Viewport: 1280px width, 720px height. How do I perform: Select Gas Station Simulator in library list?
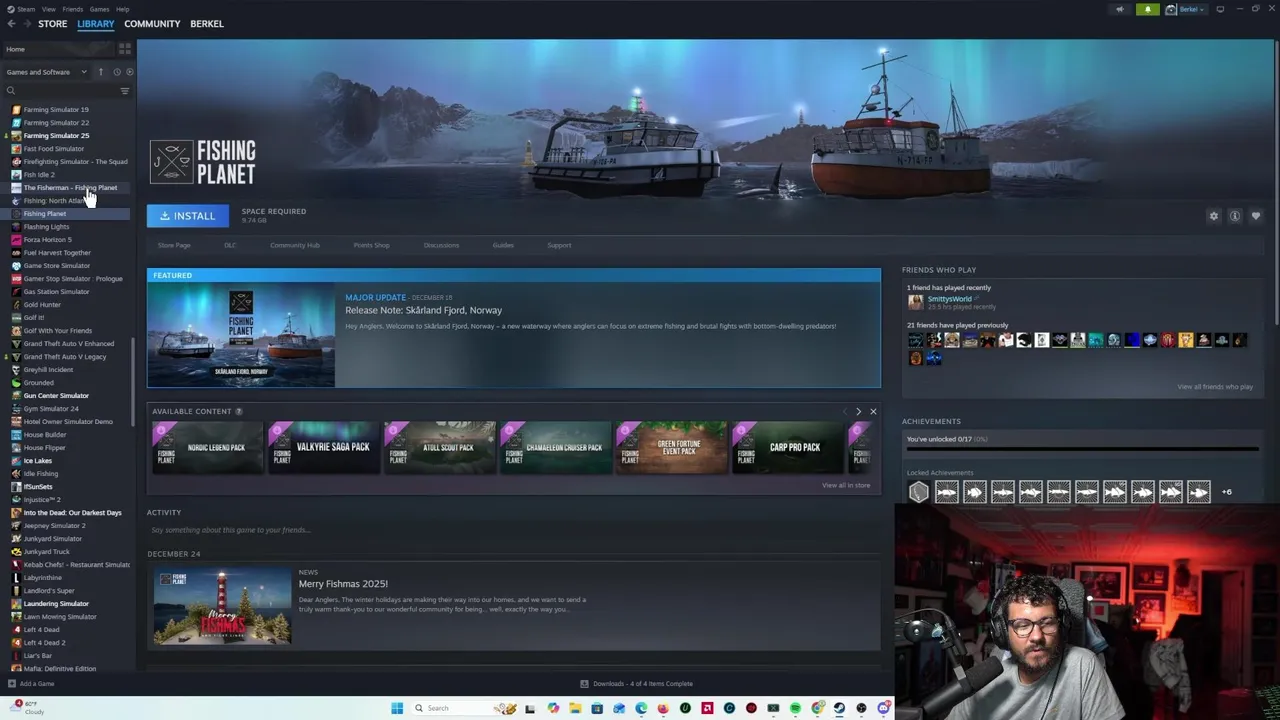[56, 292]
